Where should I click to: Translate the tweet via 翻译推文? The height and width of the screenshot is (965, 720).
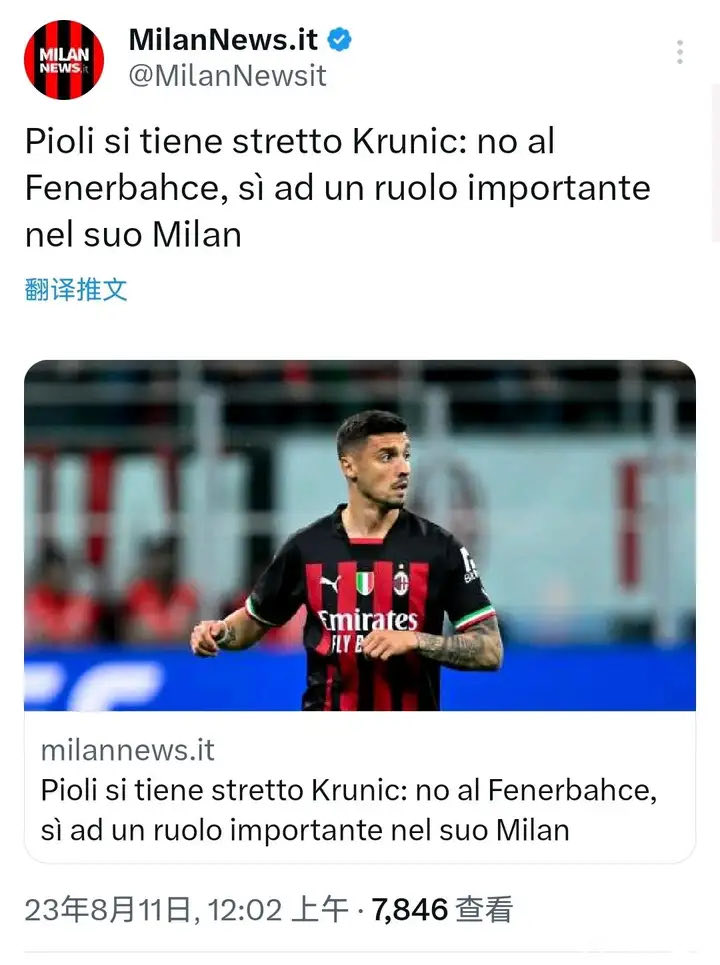pos(76,289)
